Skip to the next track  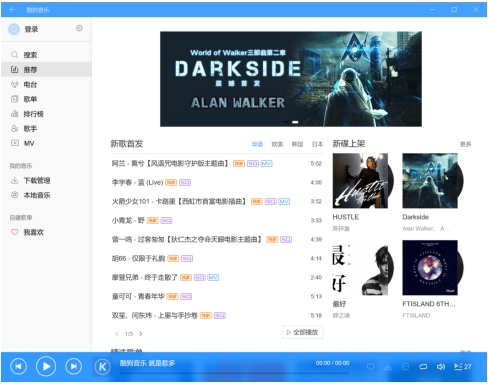pos(74,367)
